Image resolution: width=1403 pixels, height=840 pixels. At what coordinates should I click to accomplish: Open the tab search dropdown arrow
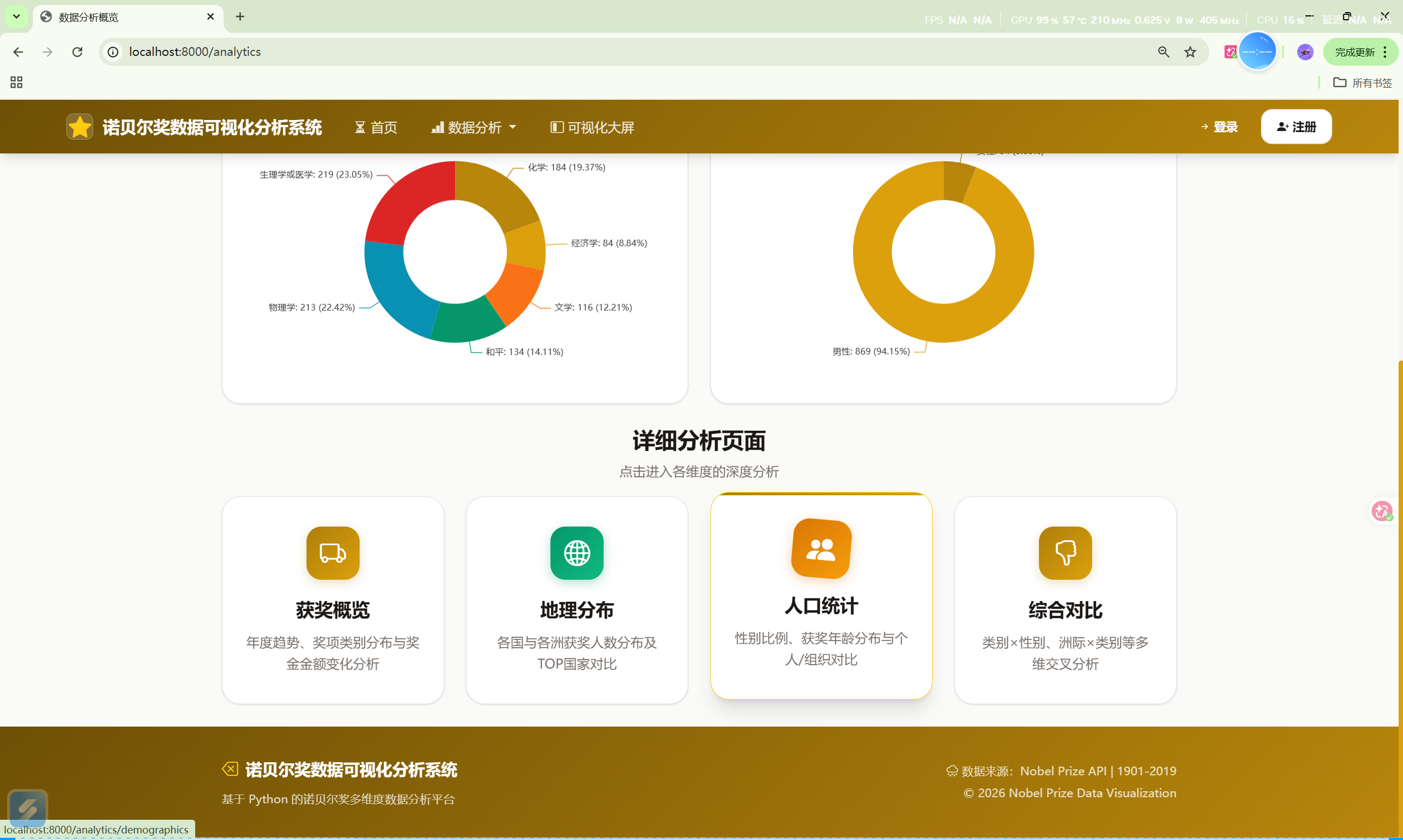click(x=16, y=16)
